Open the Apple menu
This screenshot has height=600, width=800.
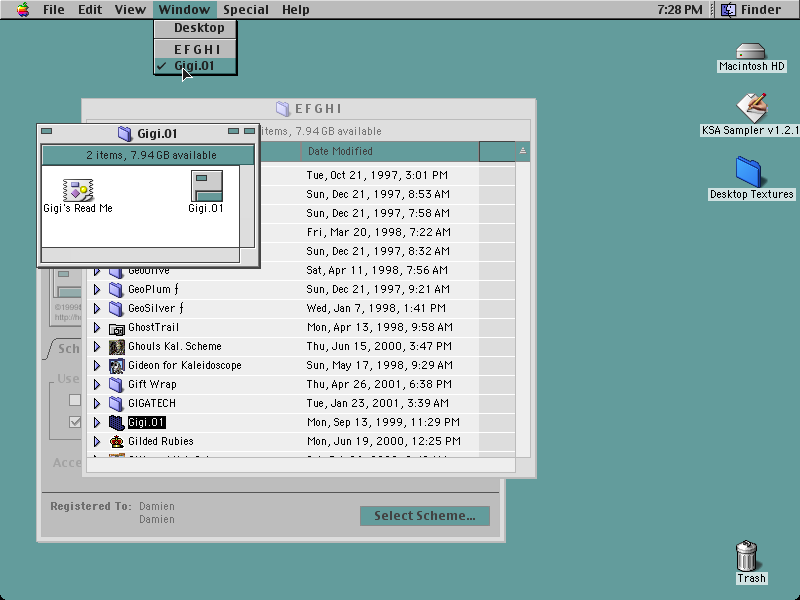pyautogui.click(x=23, y=9)
